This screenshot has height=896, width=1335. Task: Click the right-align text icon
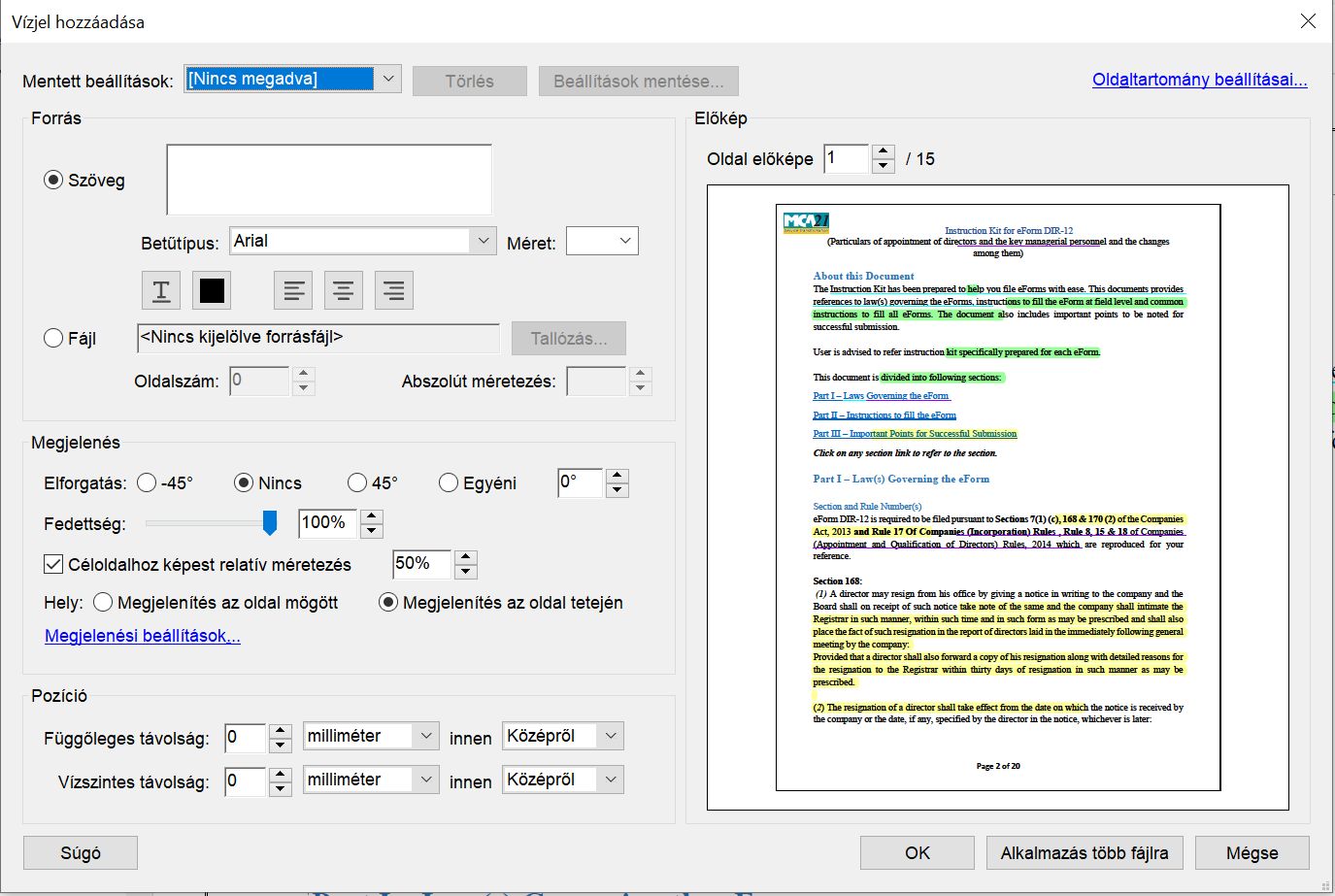tap(393, 290)
